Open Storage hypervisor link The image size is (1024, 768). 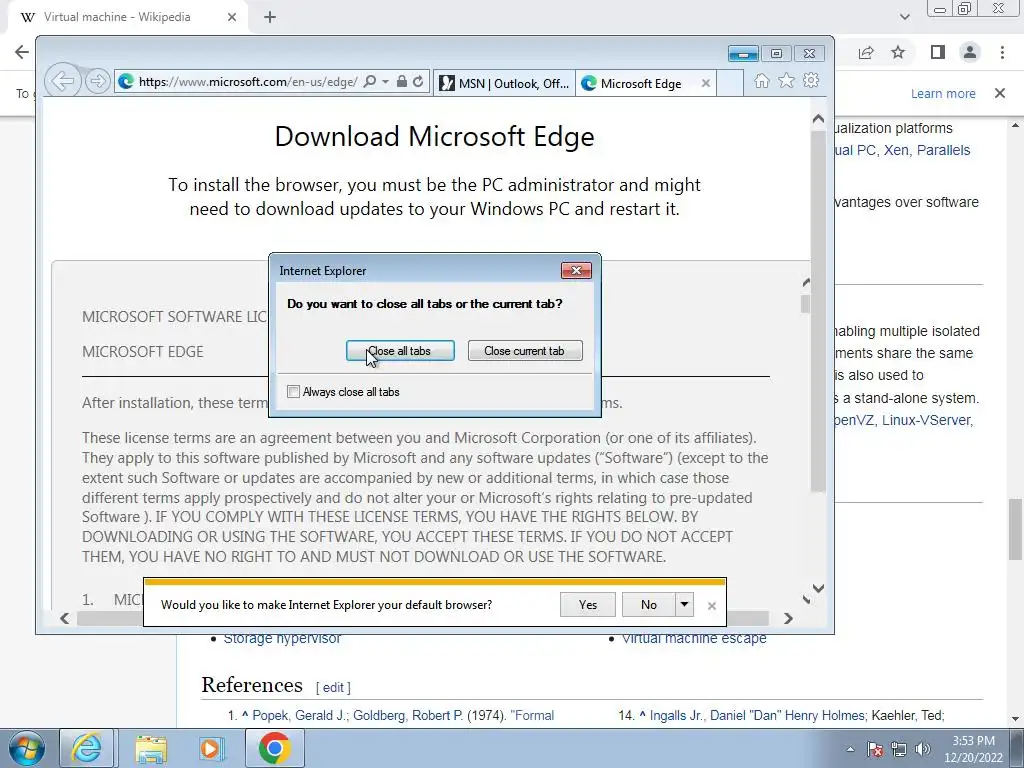point(282,638)
